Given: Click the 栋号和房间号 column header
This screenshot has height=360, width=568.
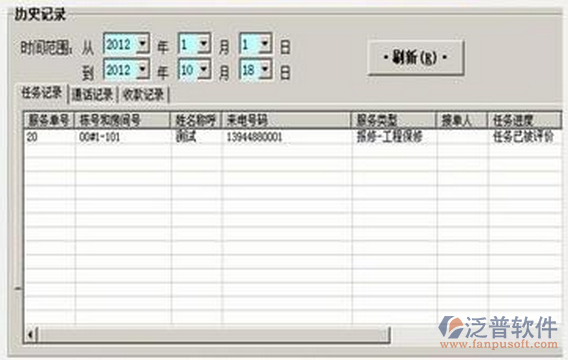Looking at the screenshot, I should (122, 120).
